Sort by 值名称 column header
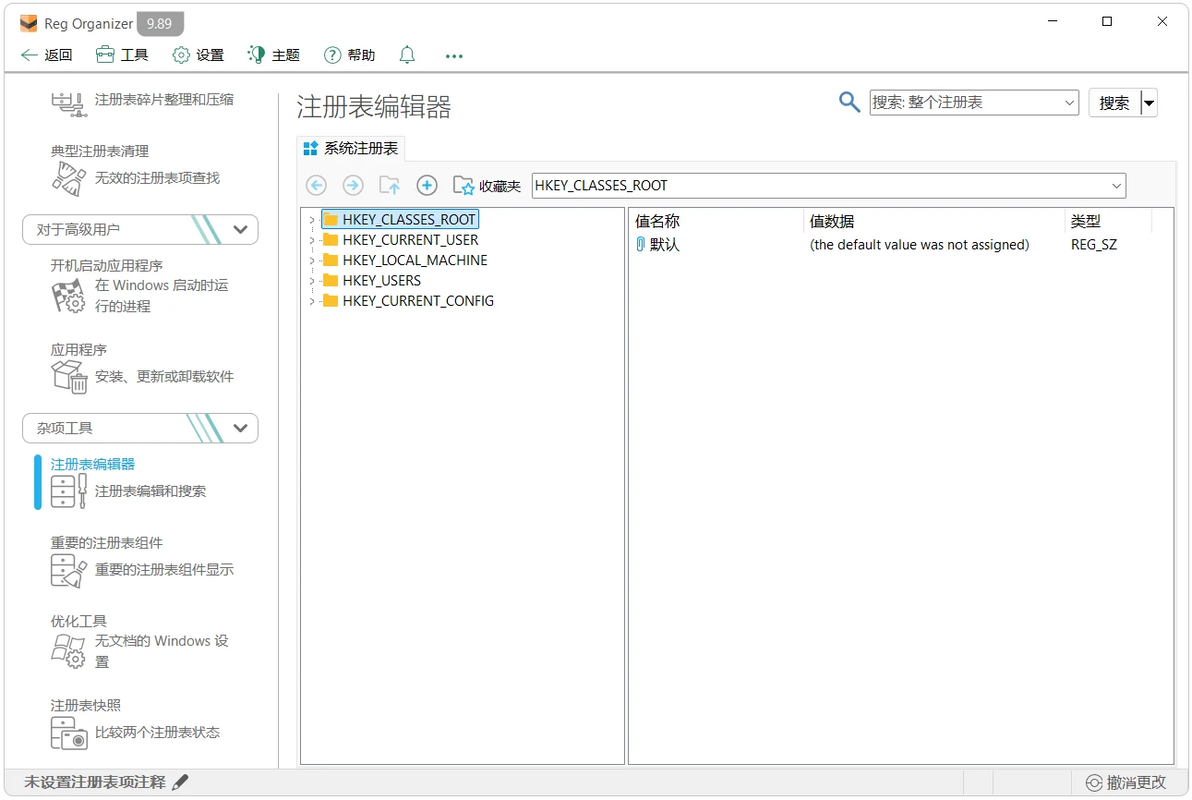The width and height of the screenshot is (1192, 800). (x=716, y=221)
